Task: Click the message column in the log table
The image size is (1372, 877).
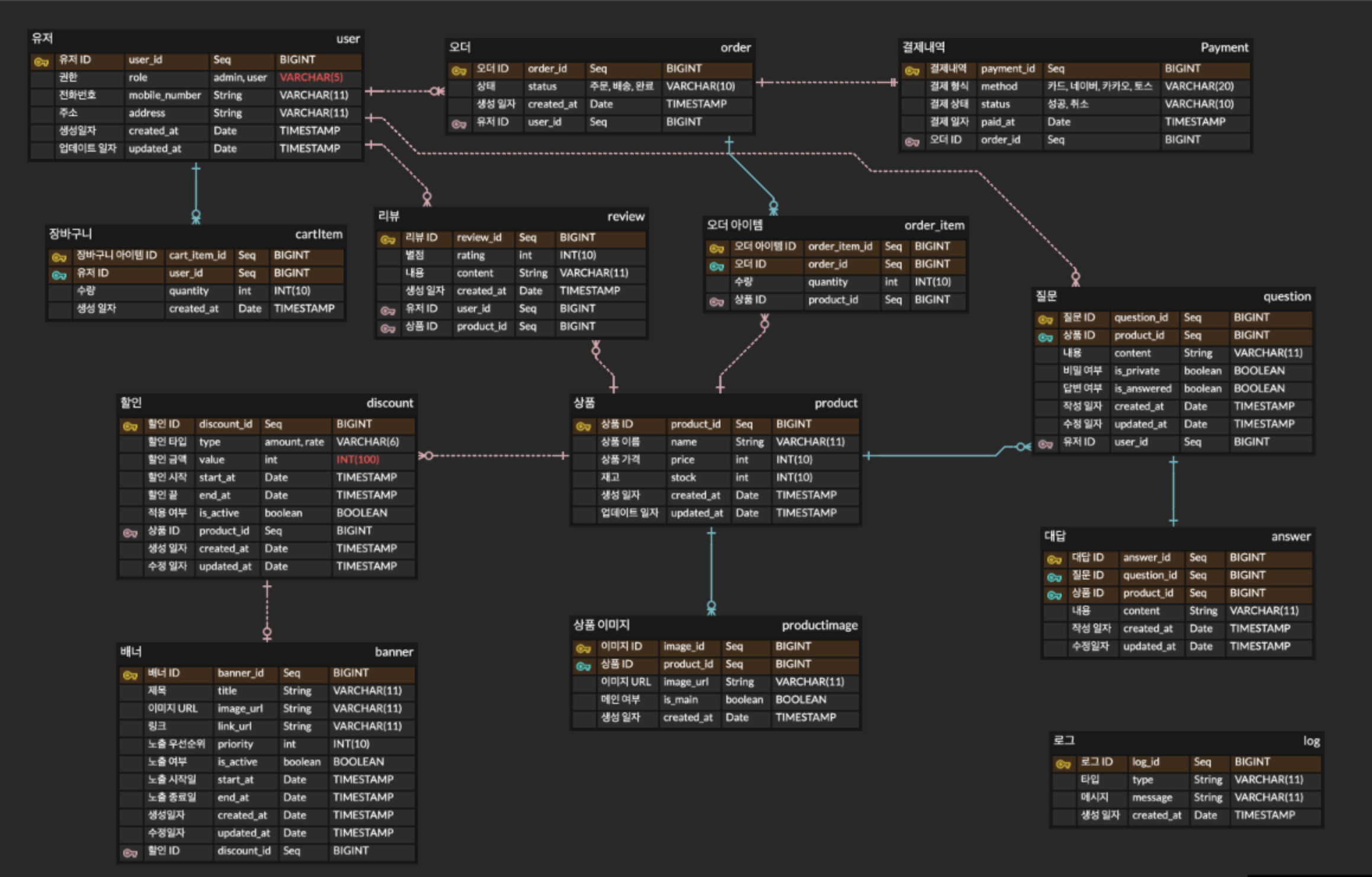Action: [x=1152, y=798]
